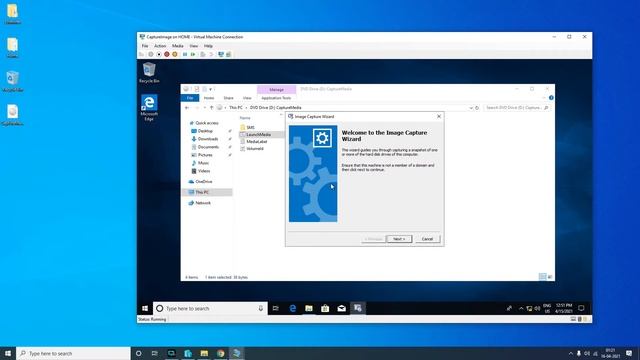Open the blue File tab in Explorer

tap(190, 98)
